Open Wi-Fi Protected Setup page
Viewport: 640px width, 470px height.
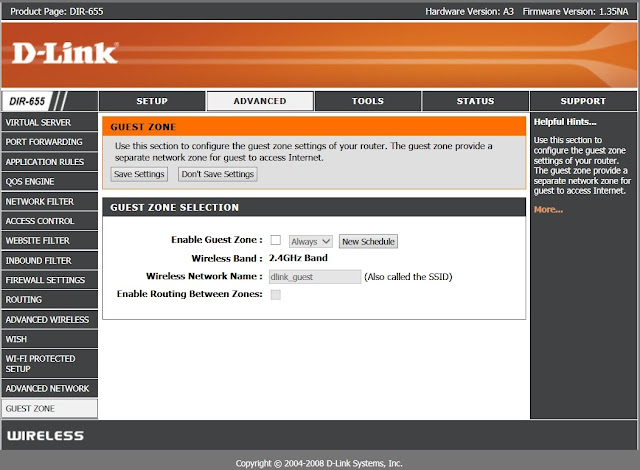coord(49,364)
